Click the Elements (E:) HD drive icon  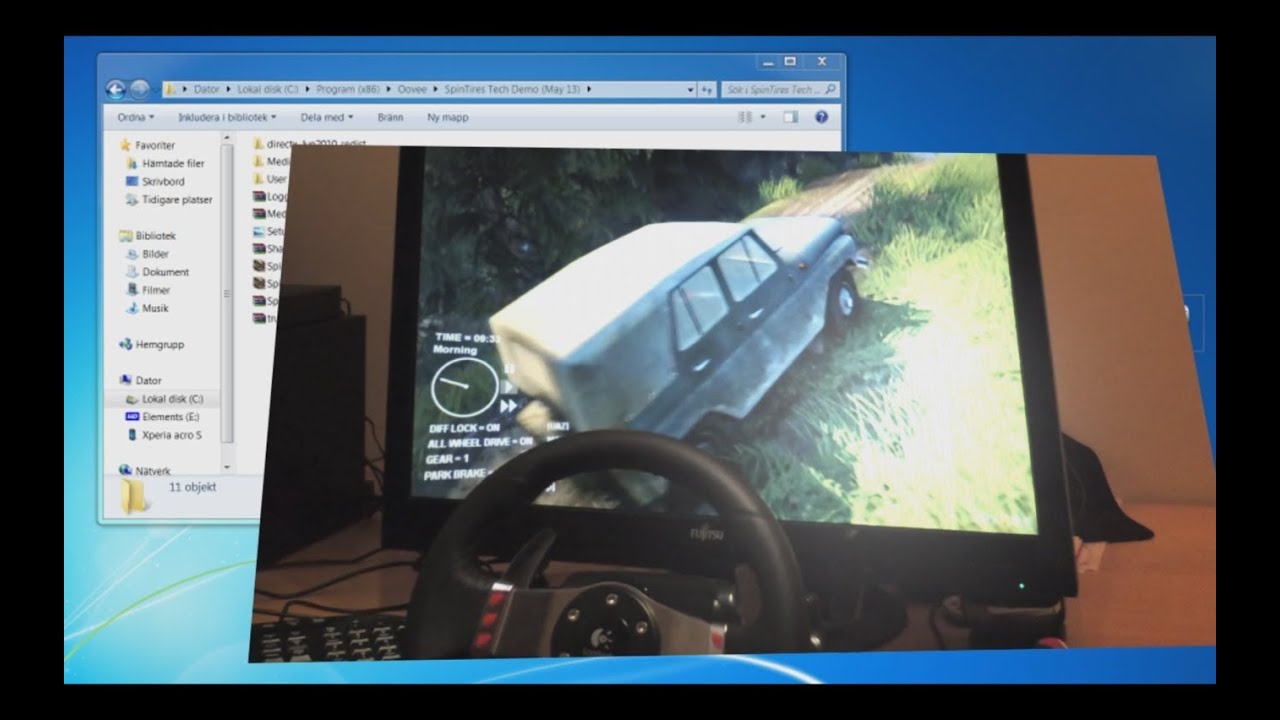132,416
